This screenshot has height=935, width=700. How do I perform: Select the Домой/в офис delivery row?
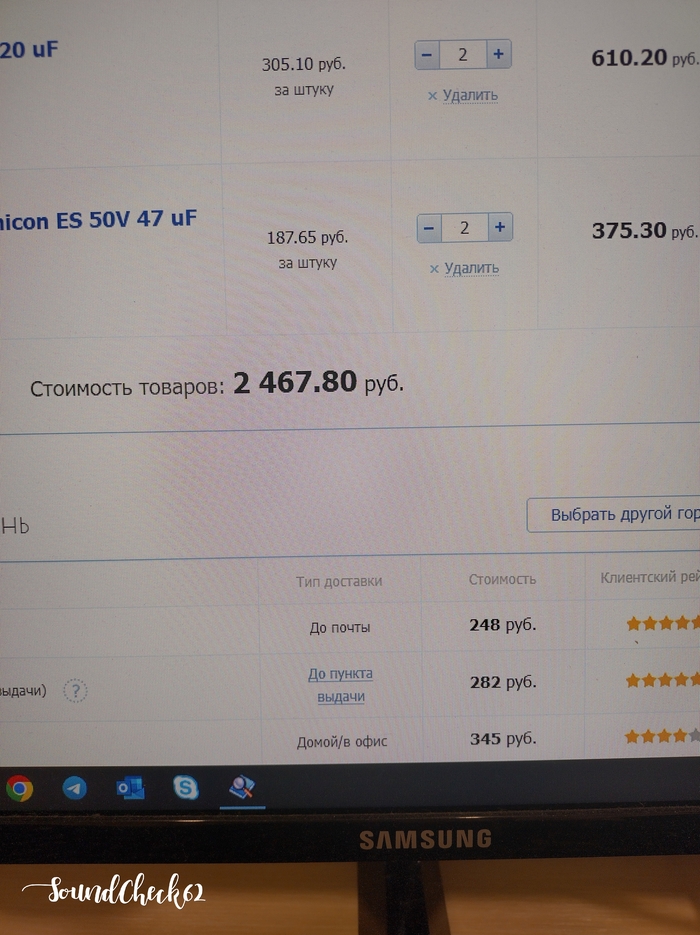click(x=350, y=740)
